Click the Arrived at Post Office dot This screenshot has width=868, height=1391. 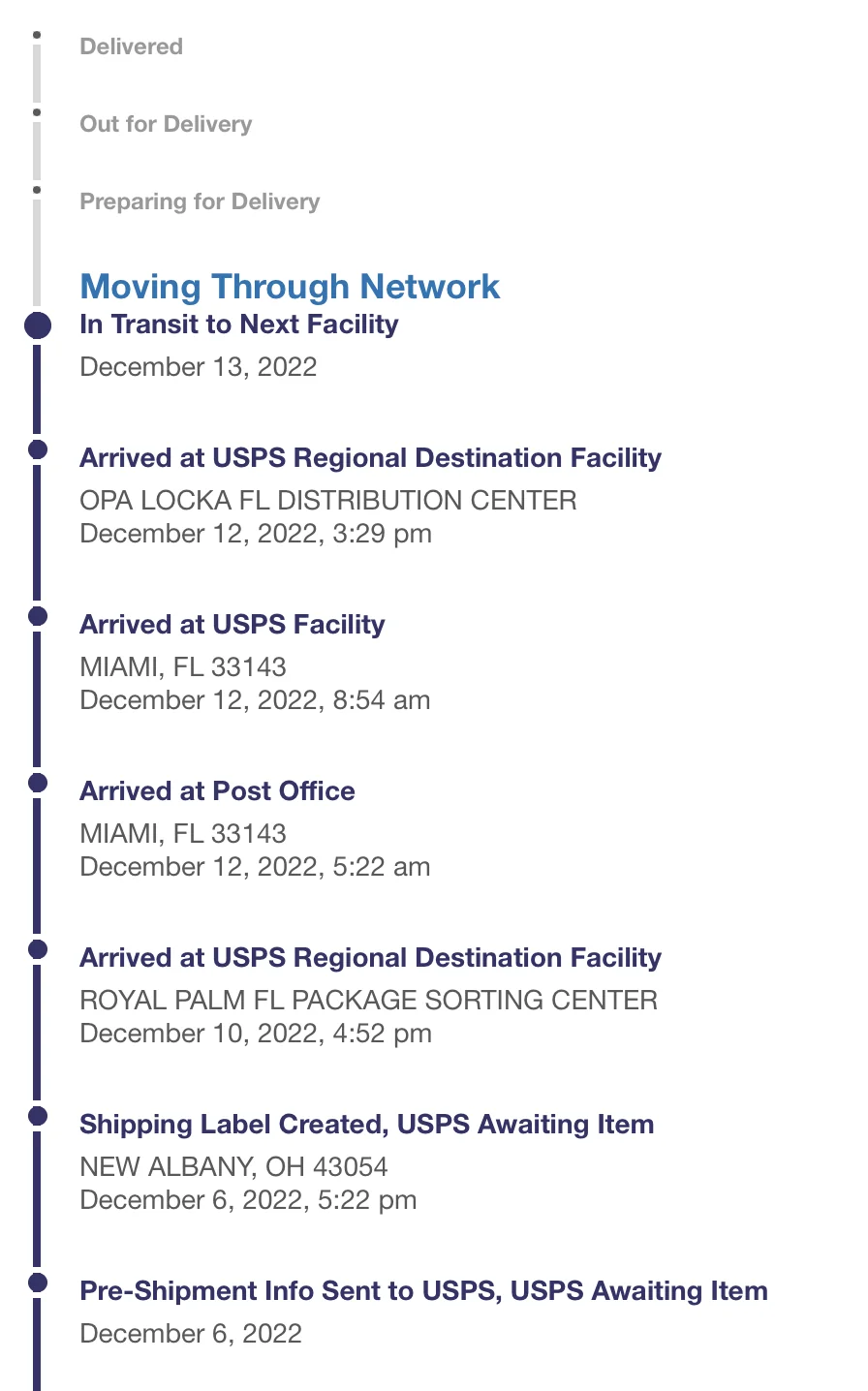38,783
